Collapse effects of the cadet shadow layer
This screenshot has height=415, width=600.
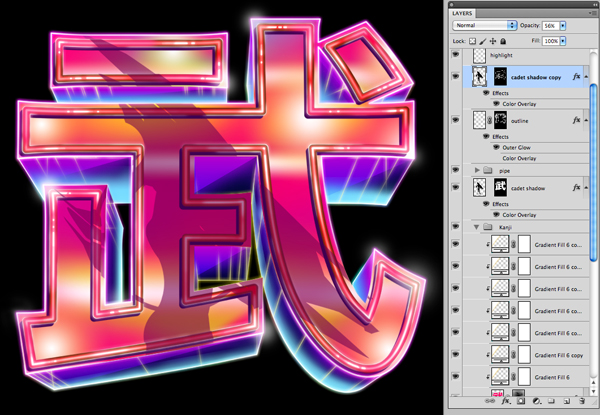click(x=586, y=188)
